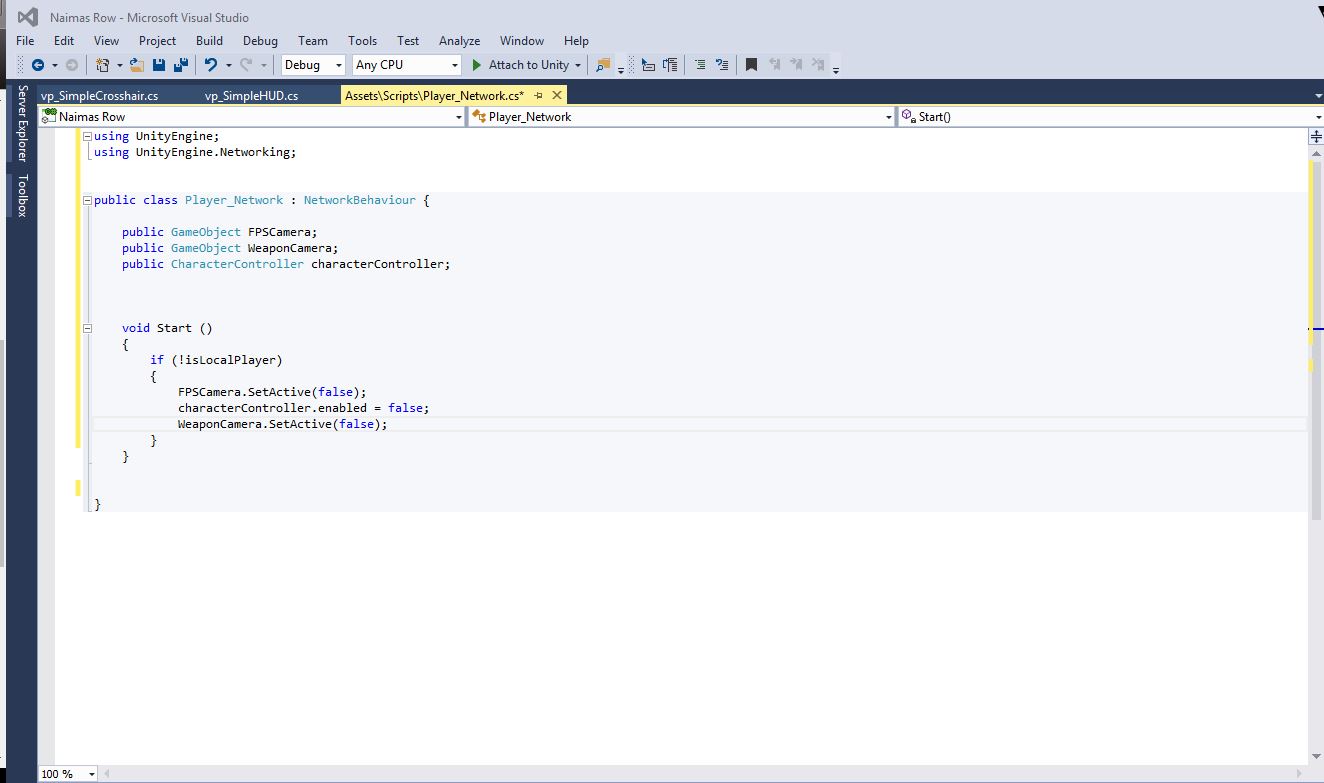This screenshot has height=783, width=1324.
Task: Switch to the vp_SimpleCrosshair.cs tab
Action: coord(99,96)
